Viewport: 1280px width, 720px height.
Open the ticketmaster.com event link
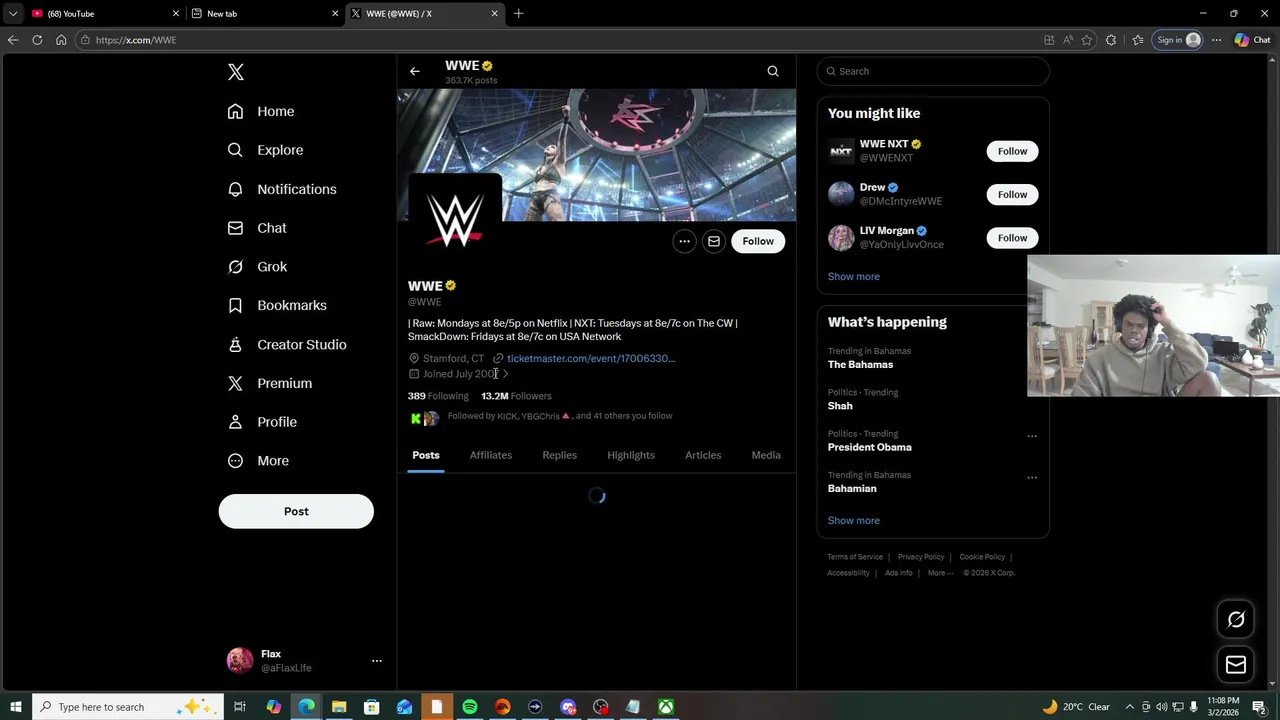tap(590, 358)
